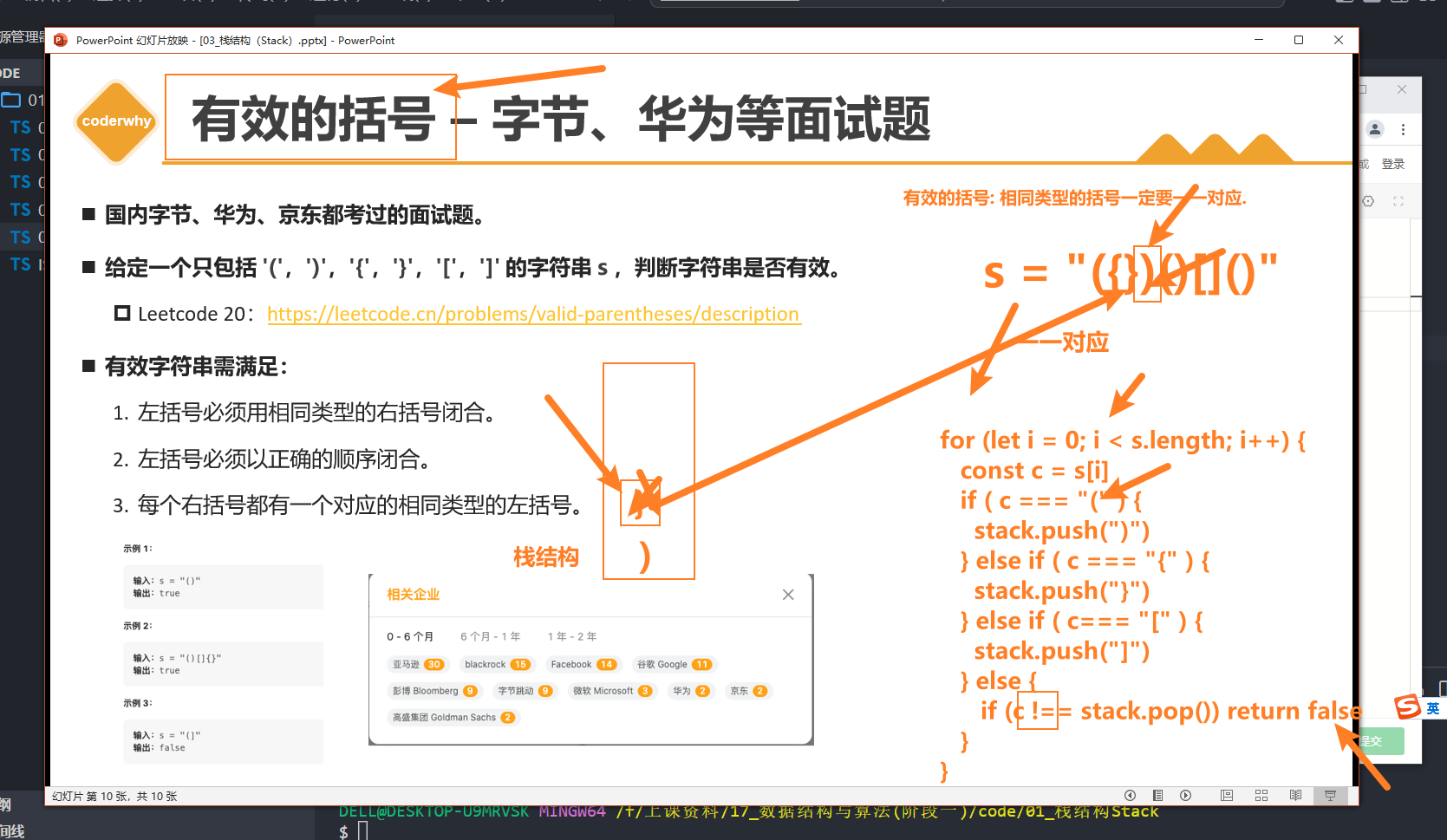Viewport: 1447px width, 840px height.
Task: Click the PowerPoint icon in the title bar
Action: click(59, 40)
